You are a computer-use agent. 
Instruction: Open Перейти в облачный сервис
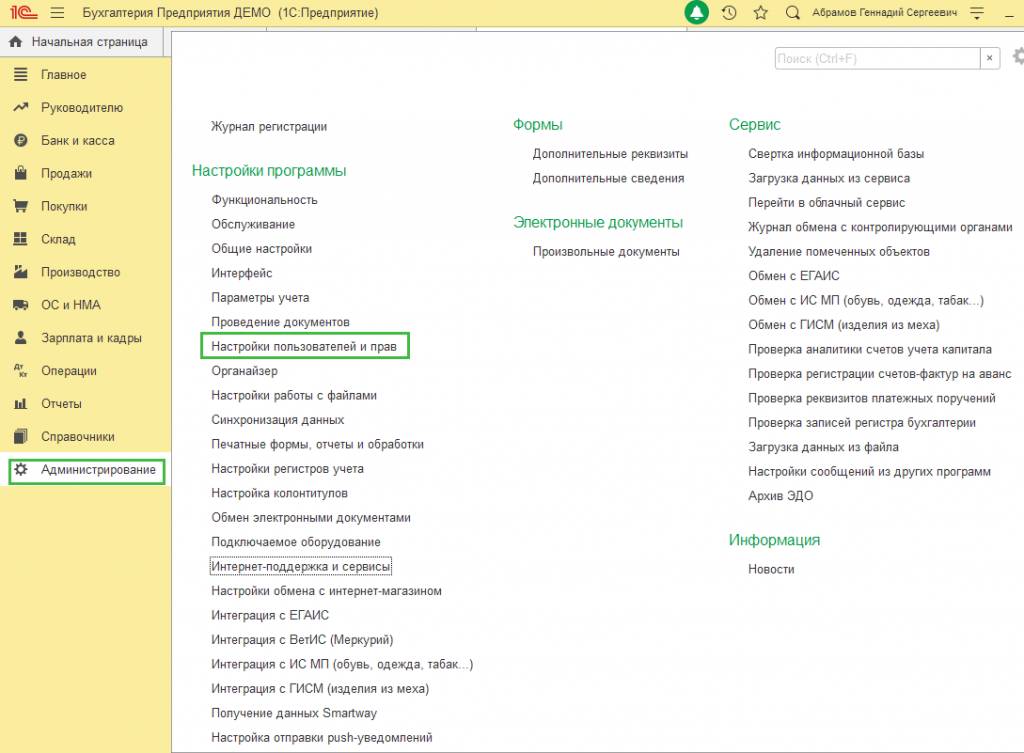click(826, 202)
